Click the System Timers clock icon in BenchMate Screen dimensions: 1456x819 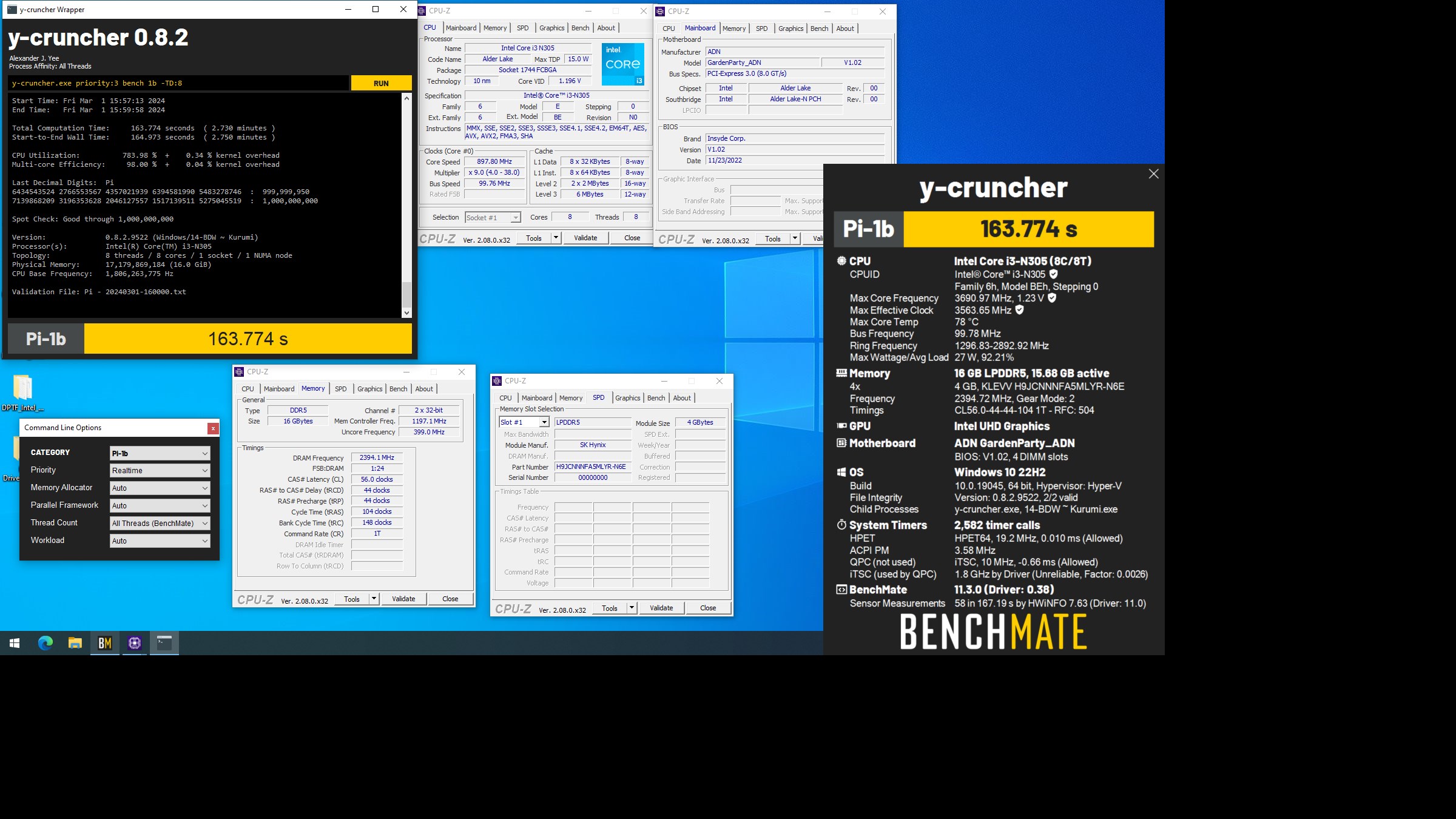click(841, 525)
